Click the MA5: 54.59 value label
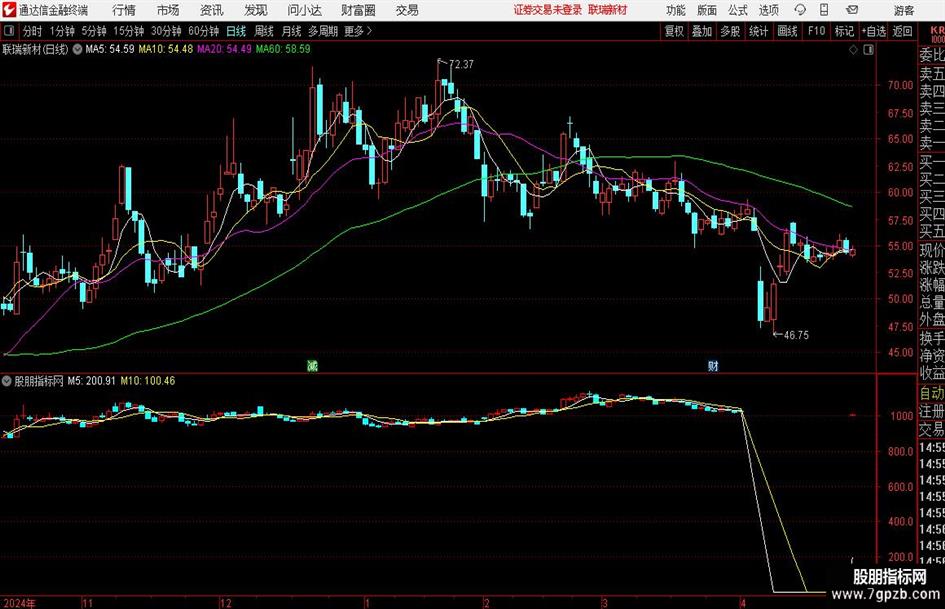 110,49
